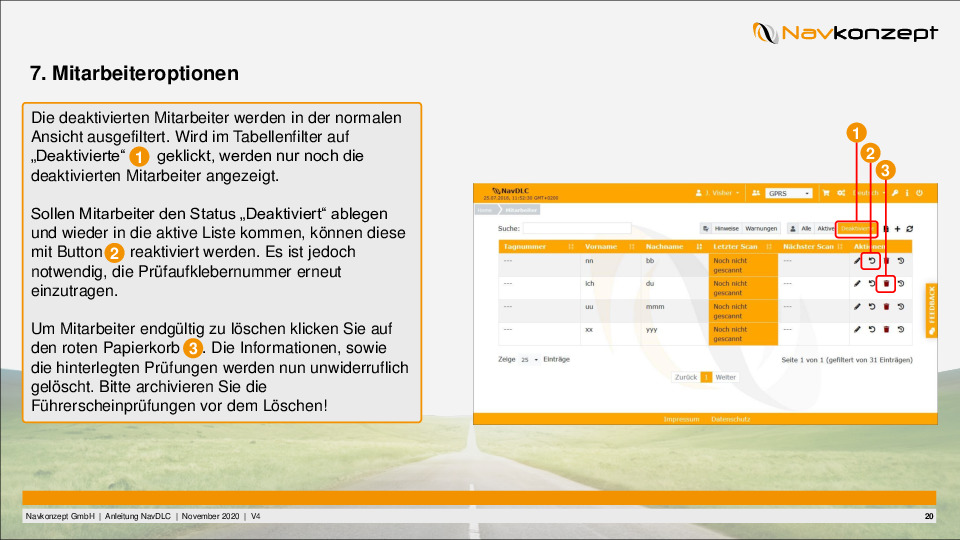Open history for employee uu mmm
This screenshot has height=540, width=960.
pyautogui.click(x=901, y=307)
